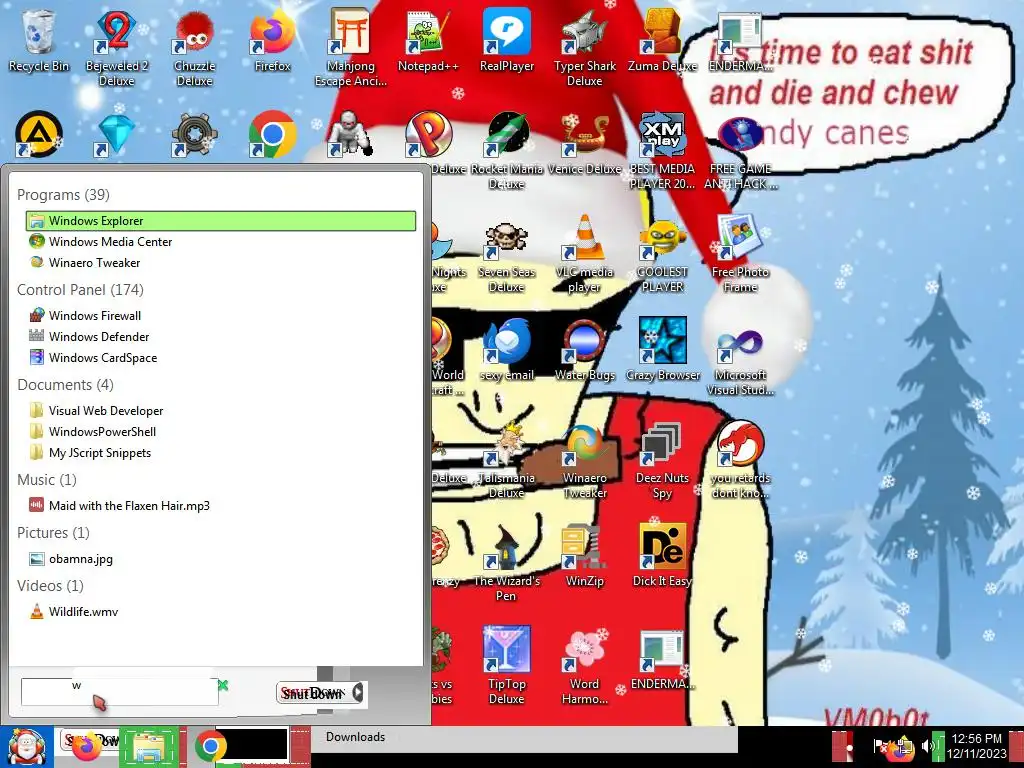Open the taskbar clock showing 12:56 PM
Screen dimensions: 1024x768
(977, 746)
